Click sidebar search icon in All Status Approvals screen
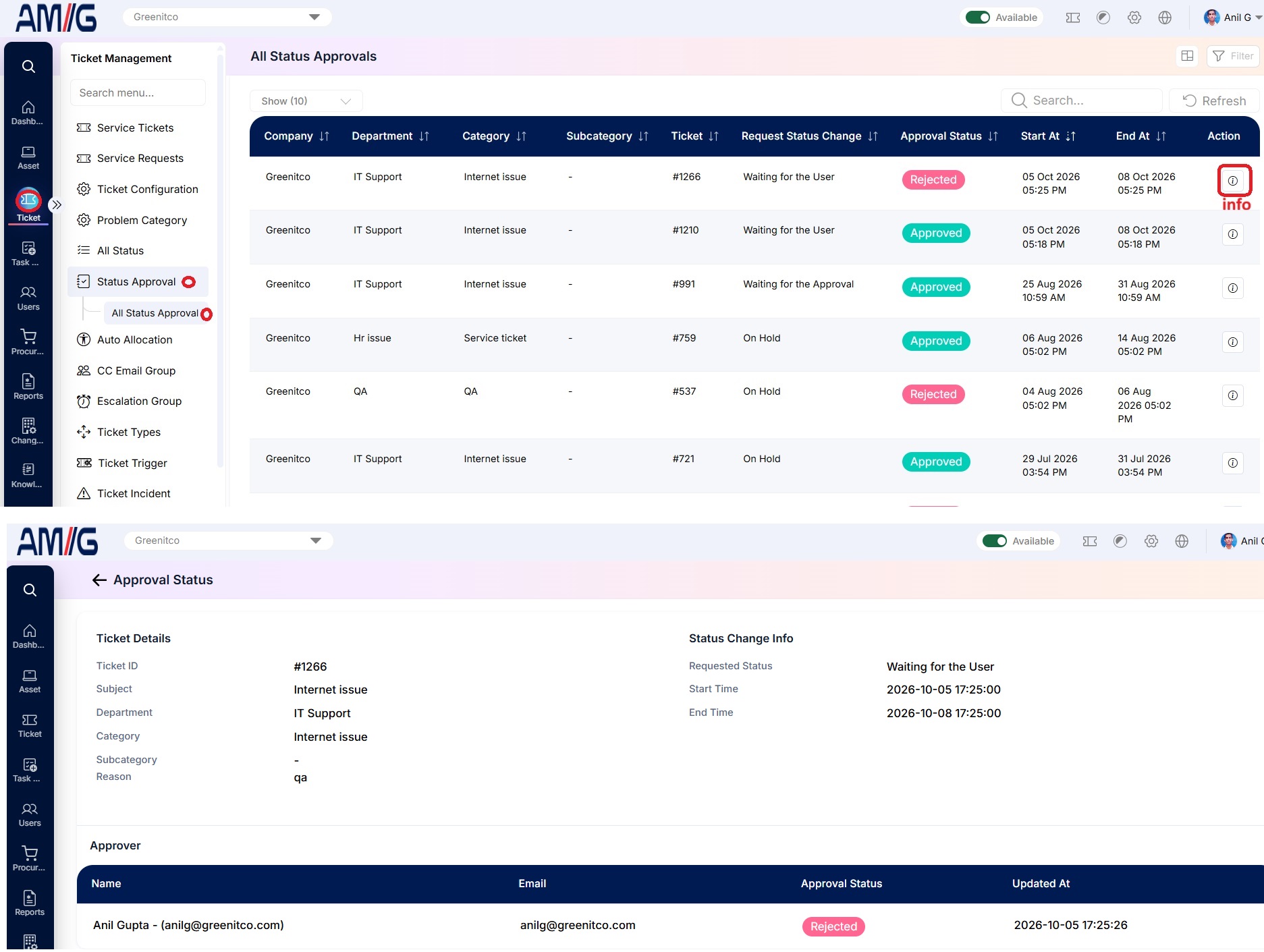Viewport: 1264px width, 952px height. coord(28,66)
